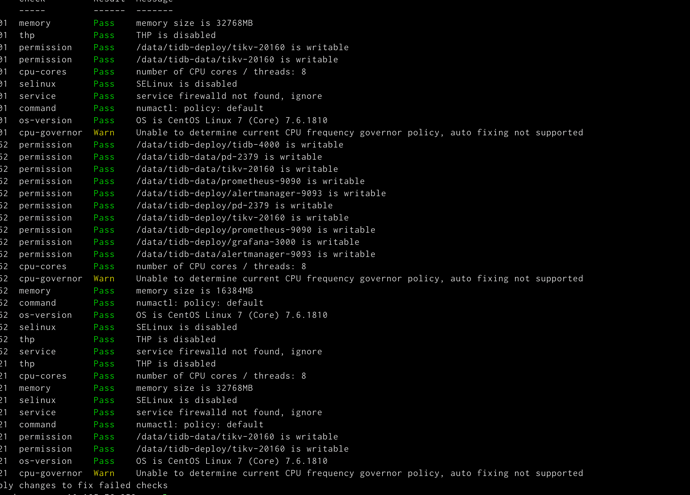
Task: Click the top 'THP is disabled' message
Action: pos(176,35)
